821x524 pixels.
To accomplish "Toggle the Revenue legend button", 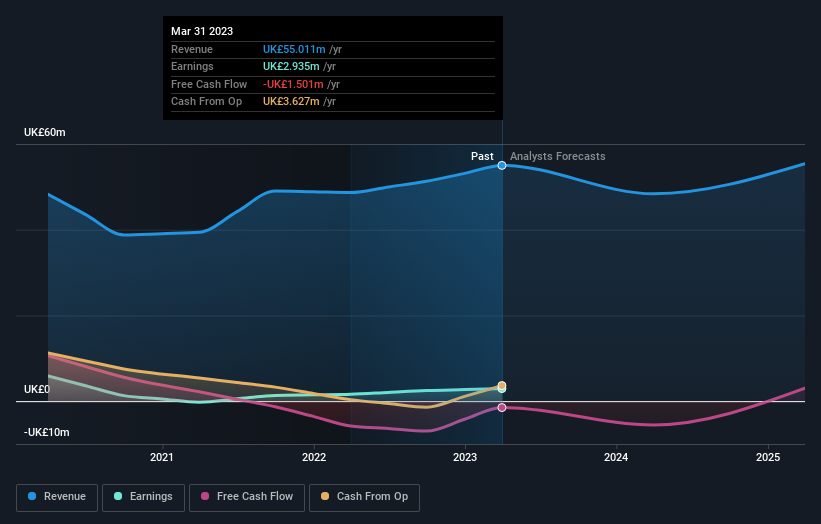I will (x=57, y=497).
